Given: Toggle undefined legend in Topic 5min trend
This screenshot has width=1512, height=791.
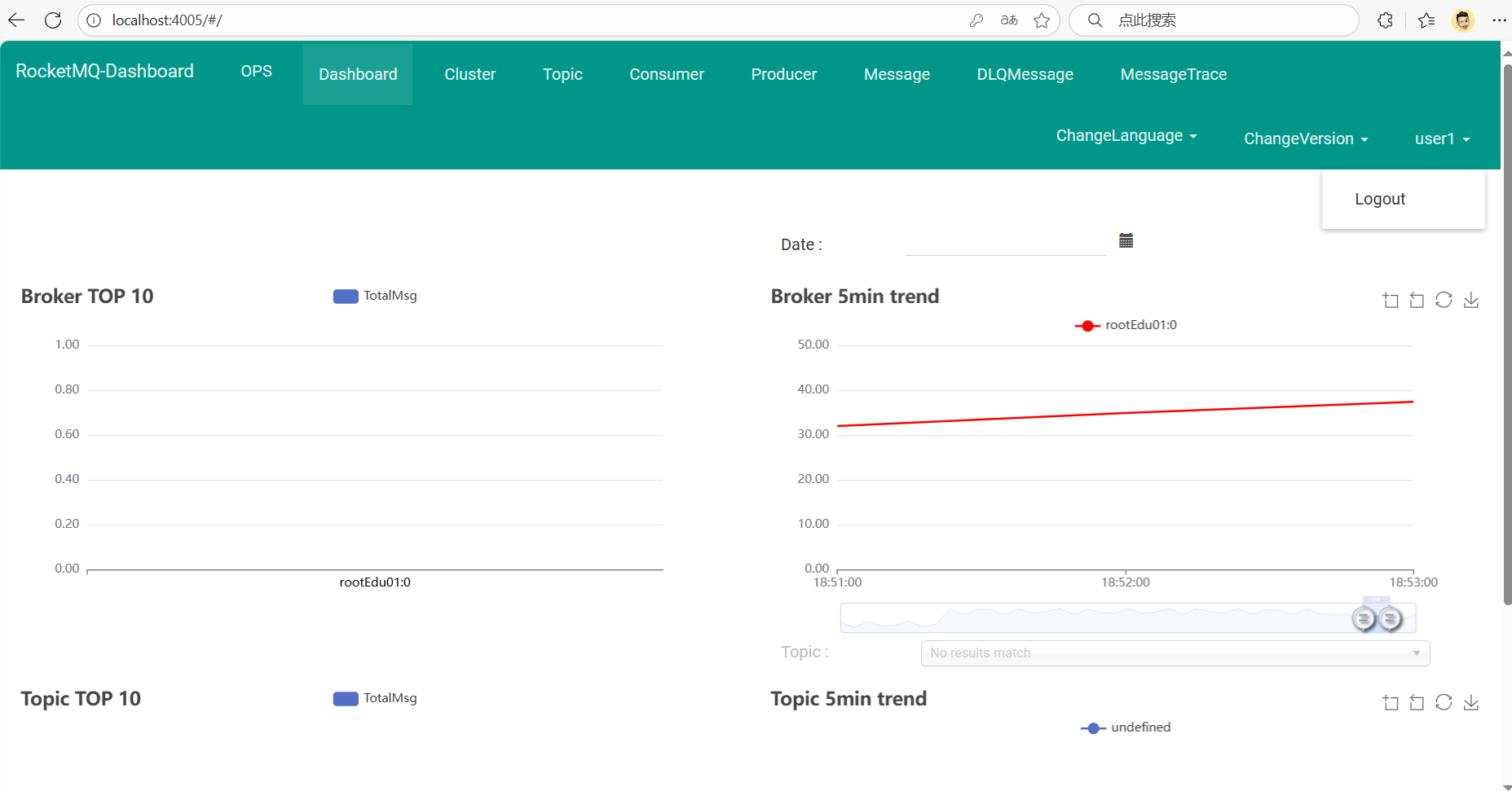Looking at the screenshot, I should coord(1126,727).
